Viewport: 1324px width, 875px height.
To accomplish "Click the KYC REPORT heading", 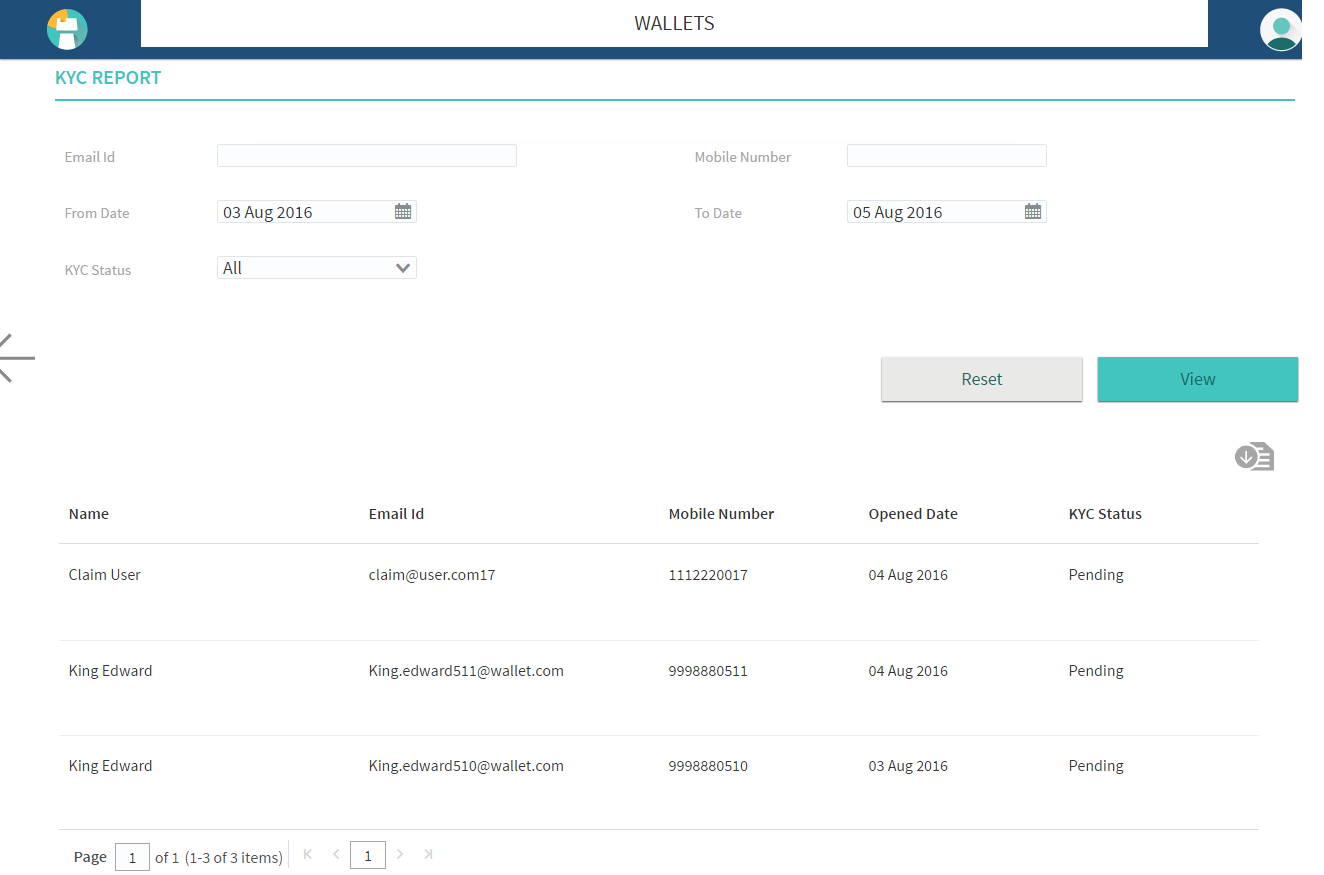I will point(108,77).
